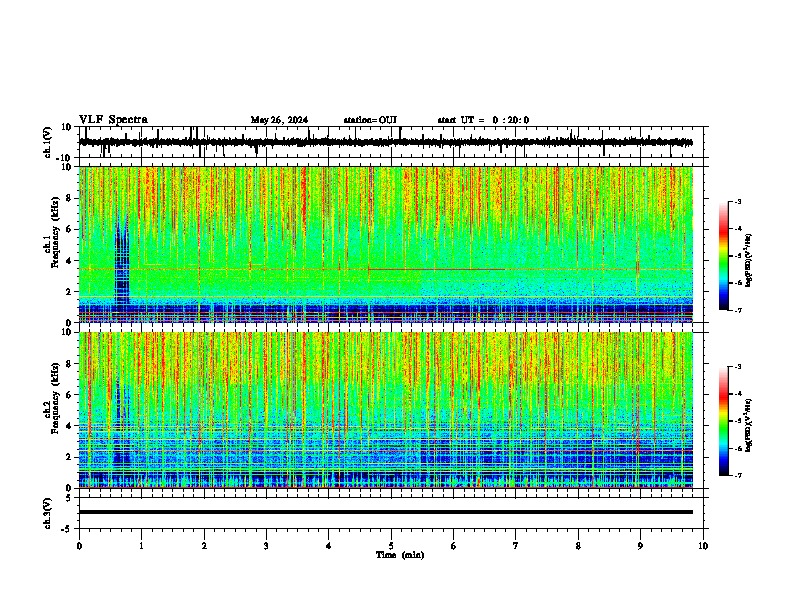The image size is (792, 612).
Task: Click time axis tick label "6"
Action: [x=454, y=546]
